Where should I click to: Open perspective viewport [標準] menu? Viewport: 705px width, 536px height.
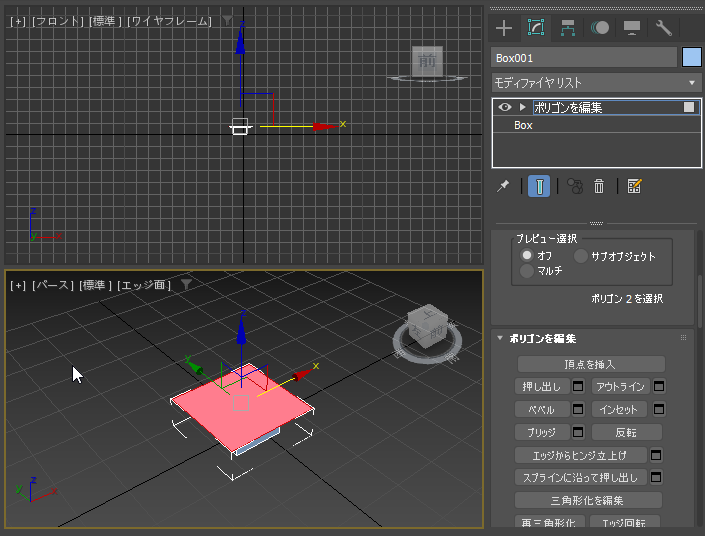[95, 285]
